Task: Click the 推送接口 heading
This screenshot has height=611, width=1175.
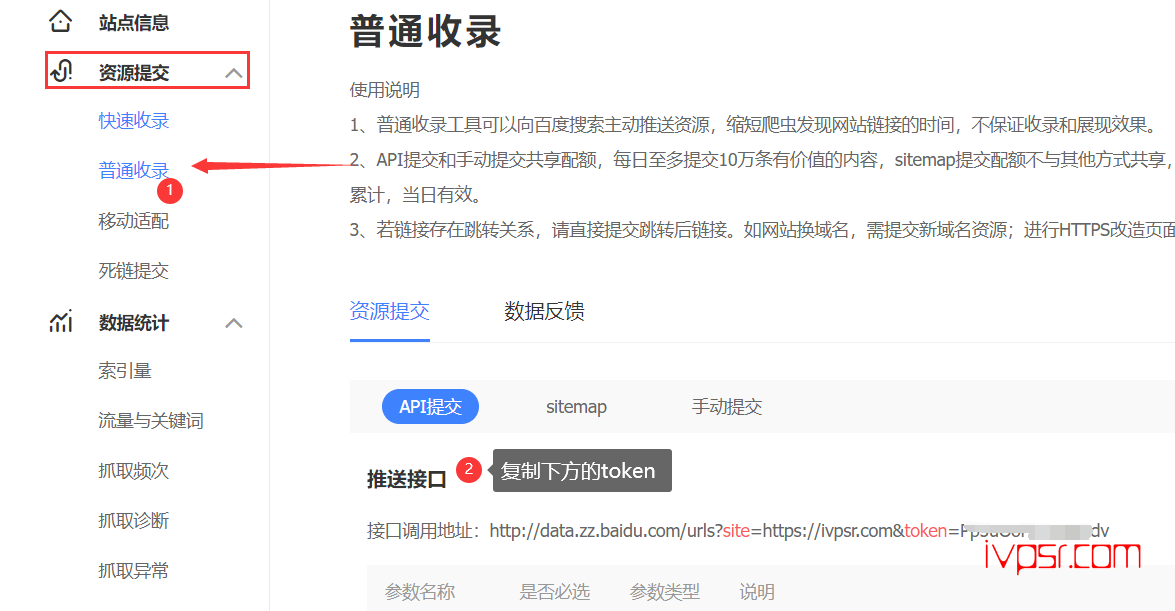Action: [x=406, y=479]
